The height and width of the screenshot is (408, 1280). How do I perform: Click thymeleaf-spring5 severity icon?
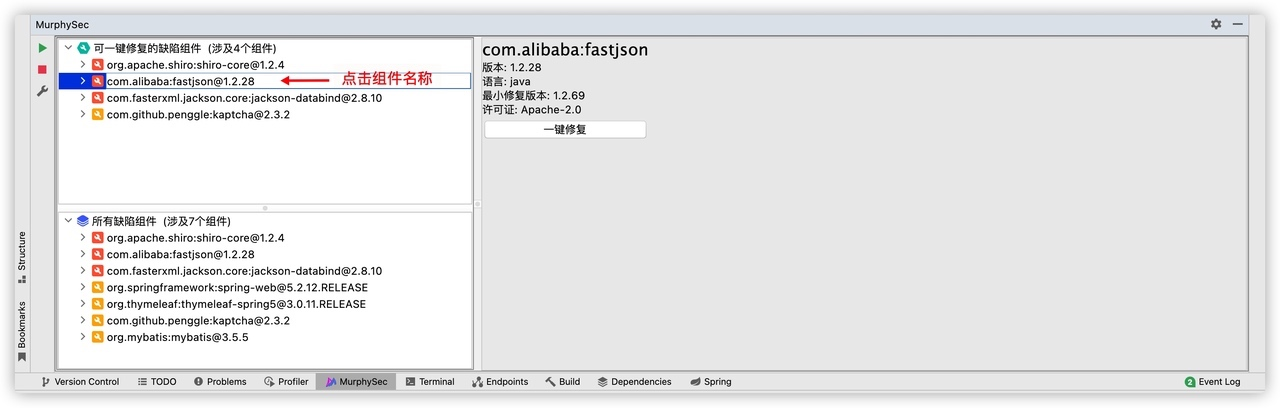pos(98,304)
